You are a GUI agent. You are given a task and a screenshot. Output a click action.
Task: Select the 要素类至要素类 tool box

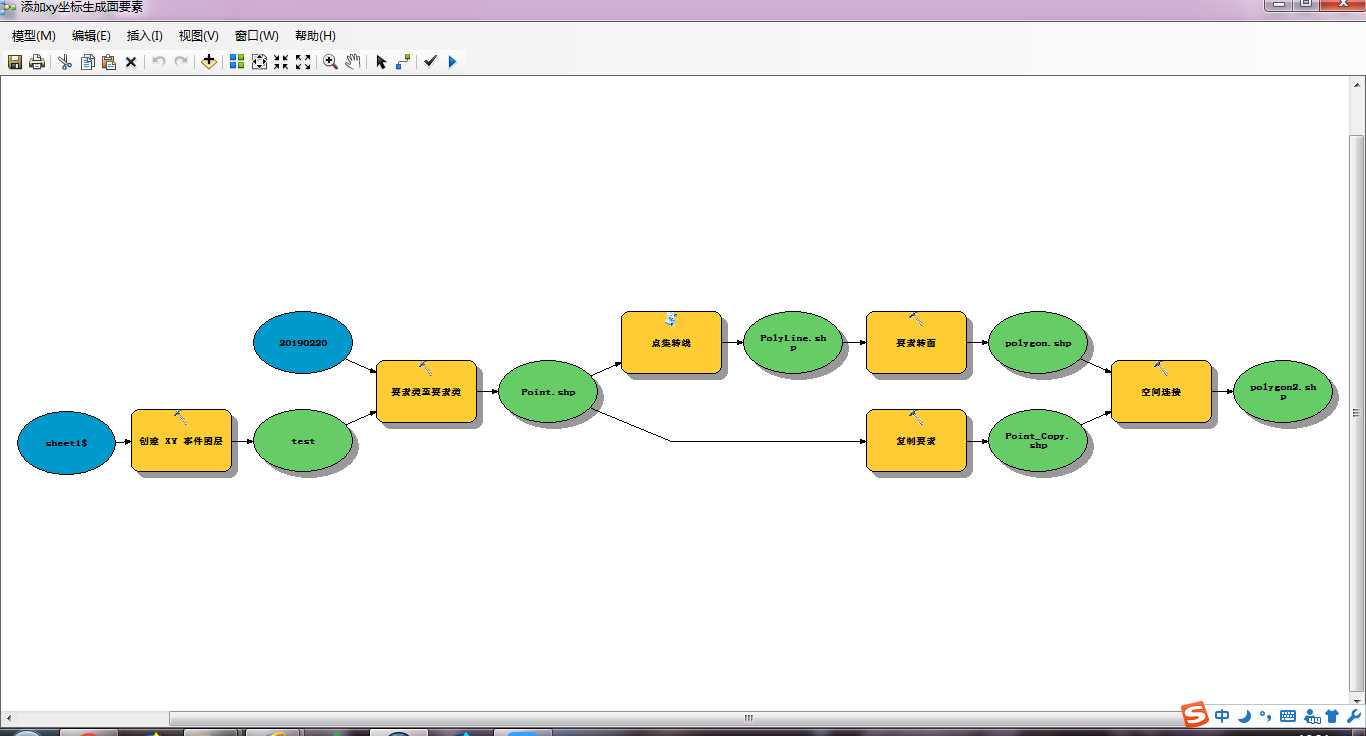click(x=426, y=391)
